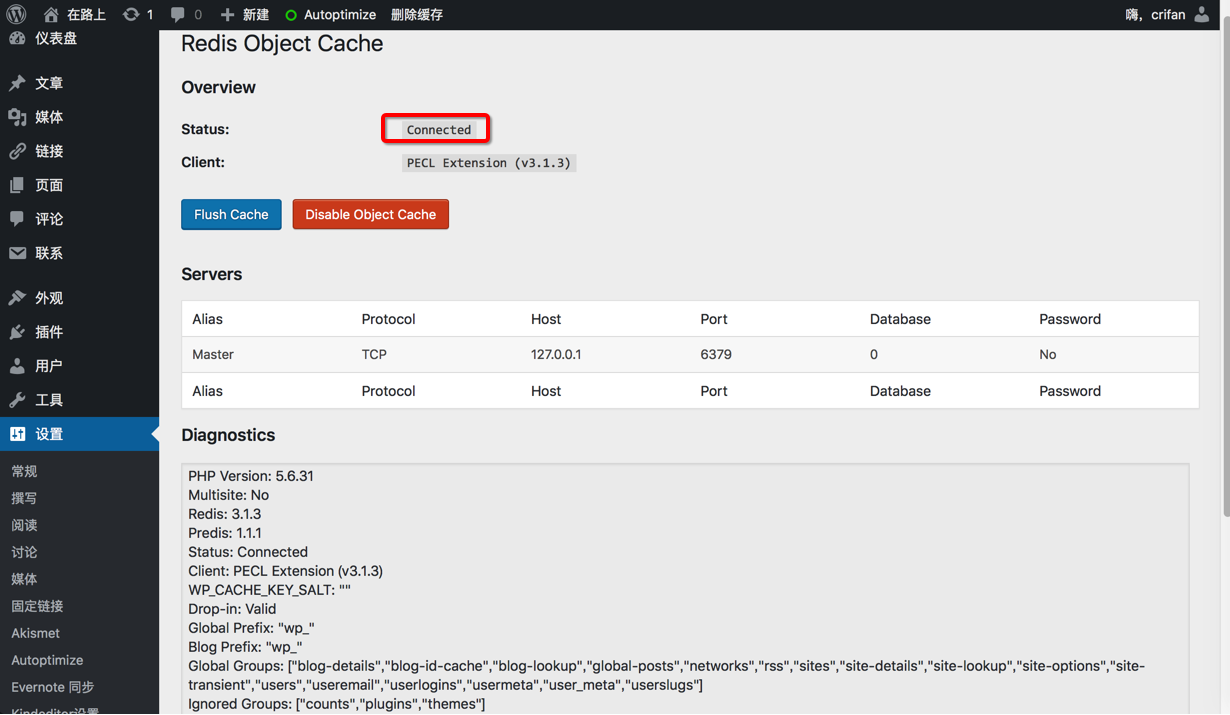Click the Flush Cache button
The width and height of the screenshot is (1230, 715).
coord(231,214)
